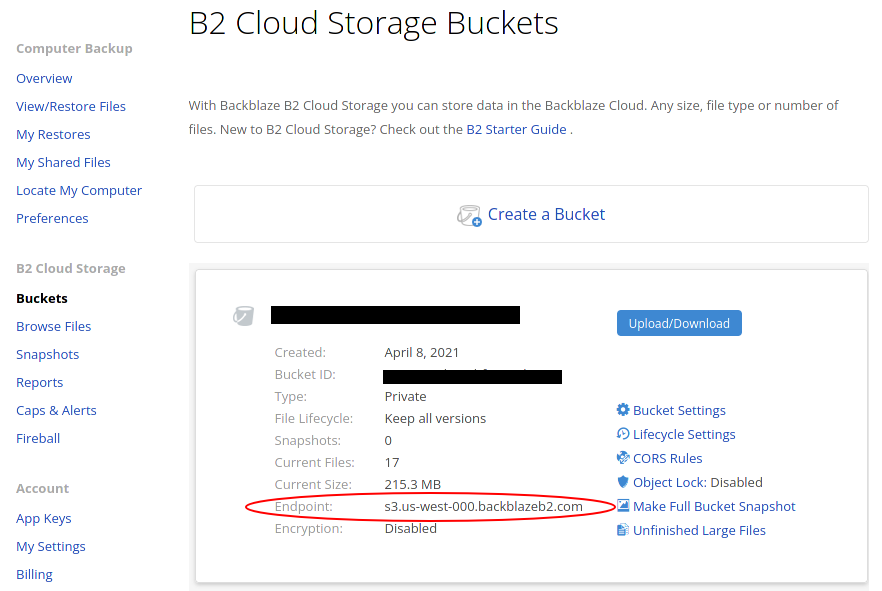
Task: Go to Snapshots in the sidebar
Action: click(47, 354)
